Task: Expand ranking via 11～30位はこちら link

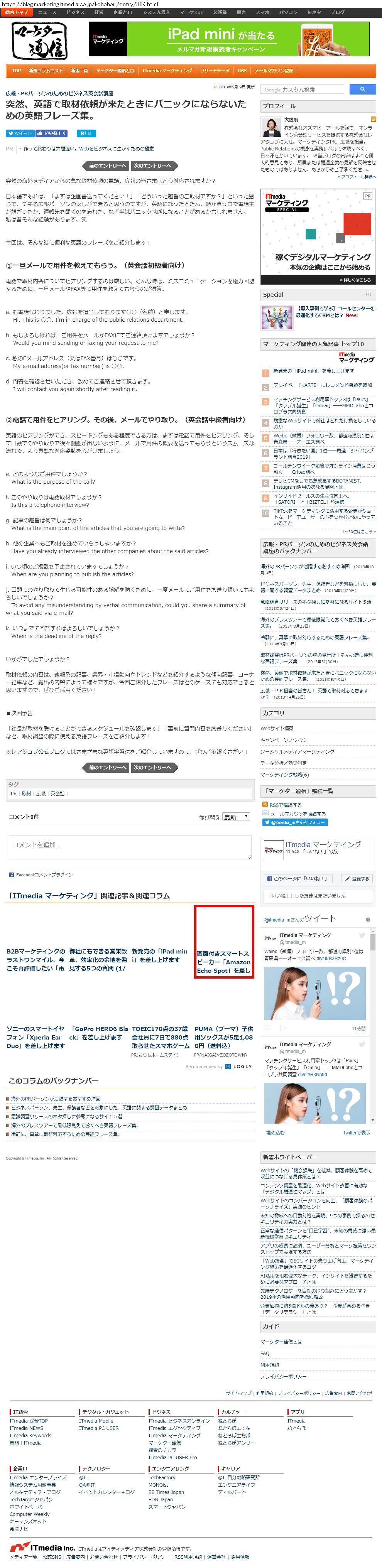Action: 358,532
